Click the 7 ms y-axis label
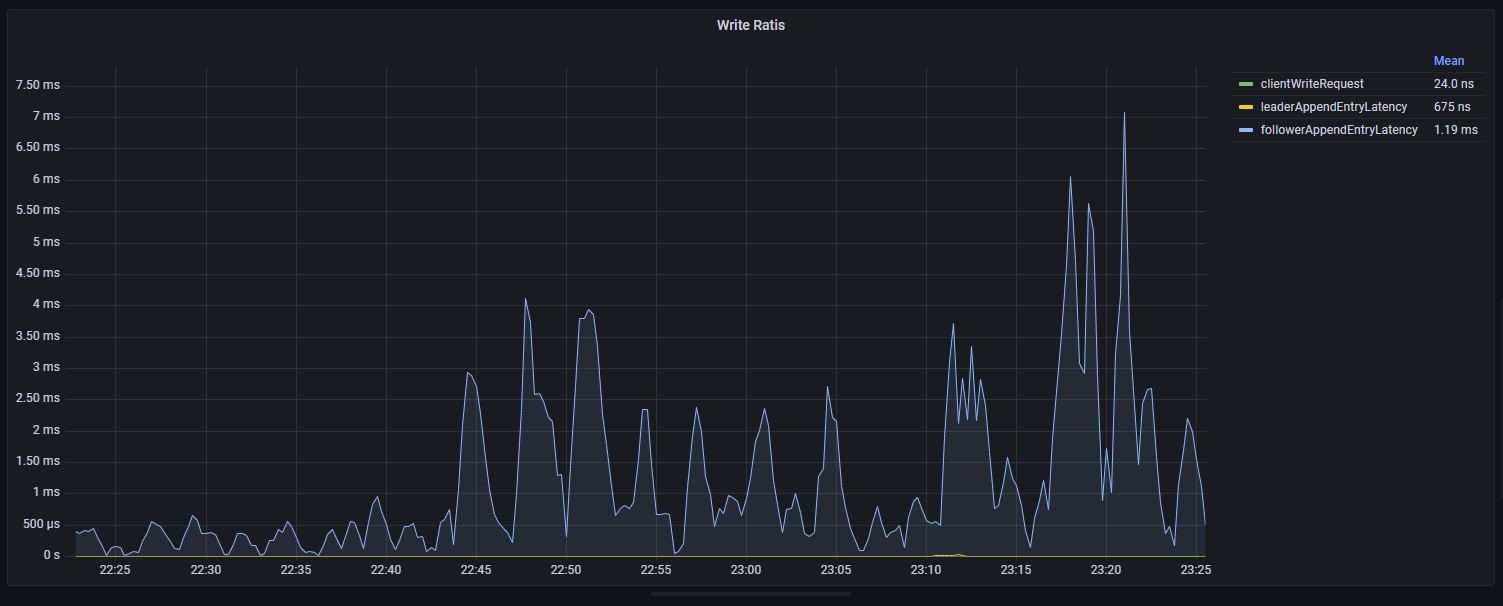The image size is (1503, 606). point(46,116)
